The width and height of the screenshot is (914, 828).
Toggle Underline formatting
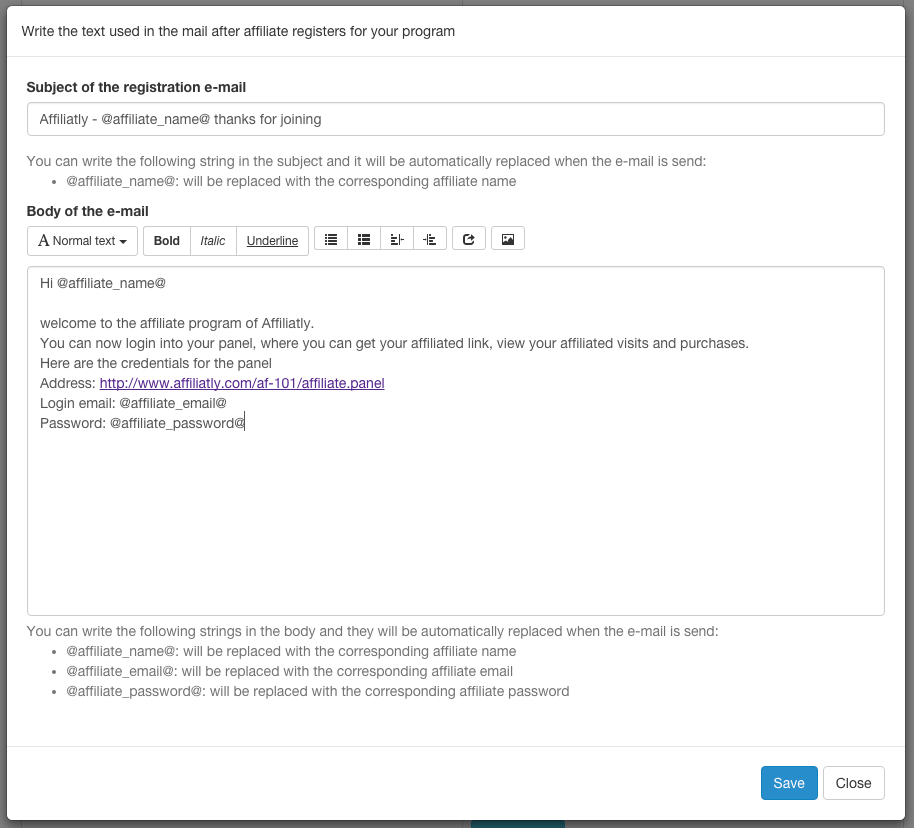click(272, 241)
